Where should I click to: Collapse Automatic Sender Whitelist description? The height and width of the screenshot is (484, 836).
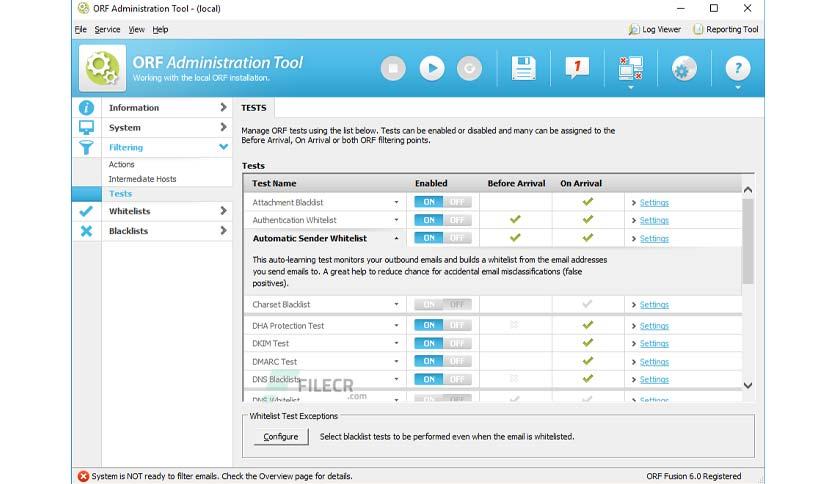(x=396, y=238)
